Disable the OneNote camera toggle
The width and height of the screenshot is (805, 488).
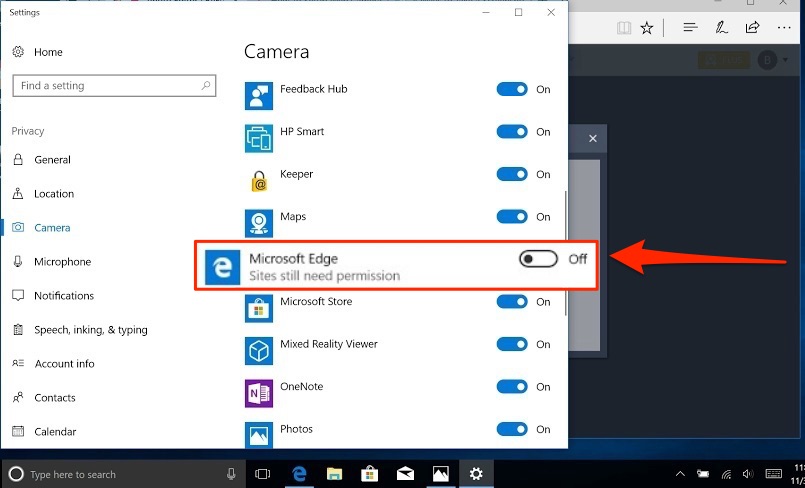(x=512, y=387)
